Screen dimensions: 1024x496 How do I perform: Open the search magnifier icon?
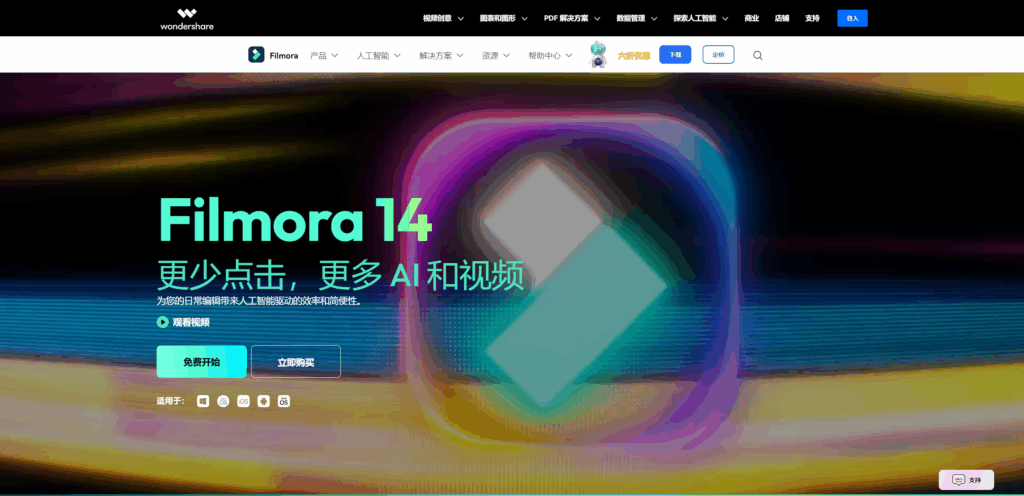pyautogui.click(x=758, y=55)
